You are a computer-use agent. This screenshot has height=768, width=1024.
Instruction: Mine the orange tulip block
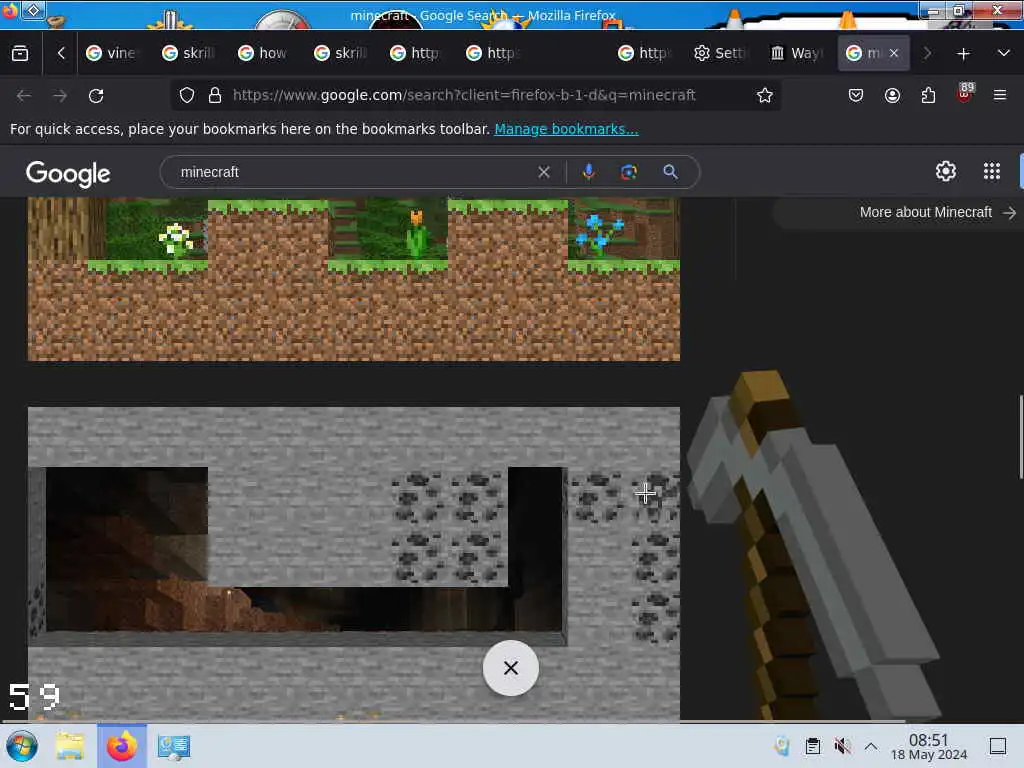416,233
